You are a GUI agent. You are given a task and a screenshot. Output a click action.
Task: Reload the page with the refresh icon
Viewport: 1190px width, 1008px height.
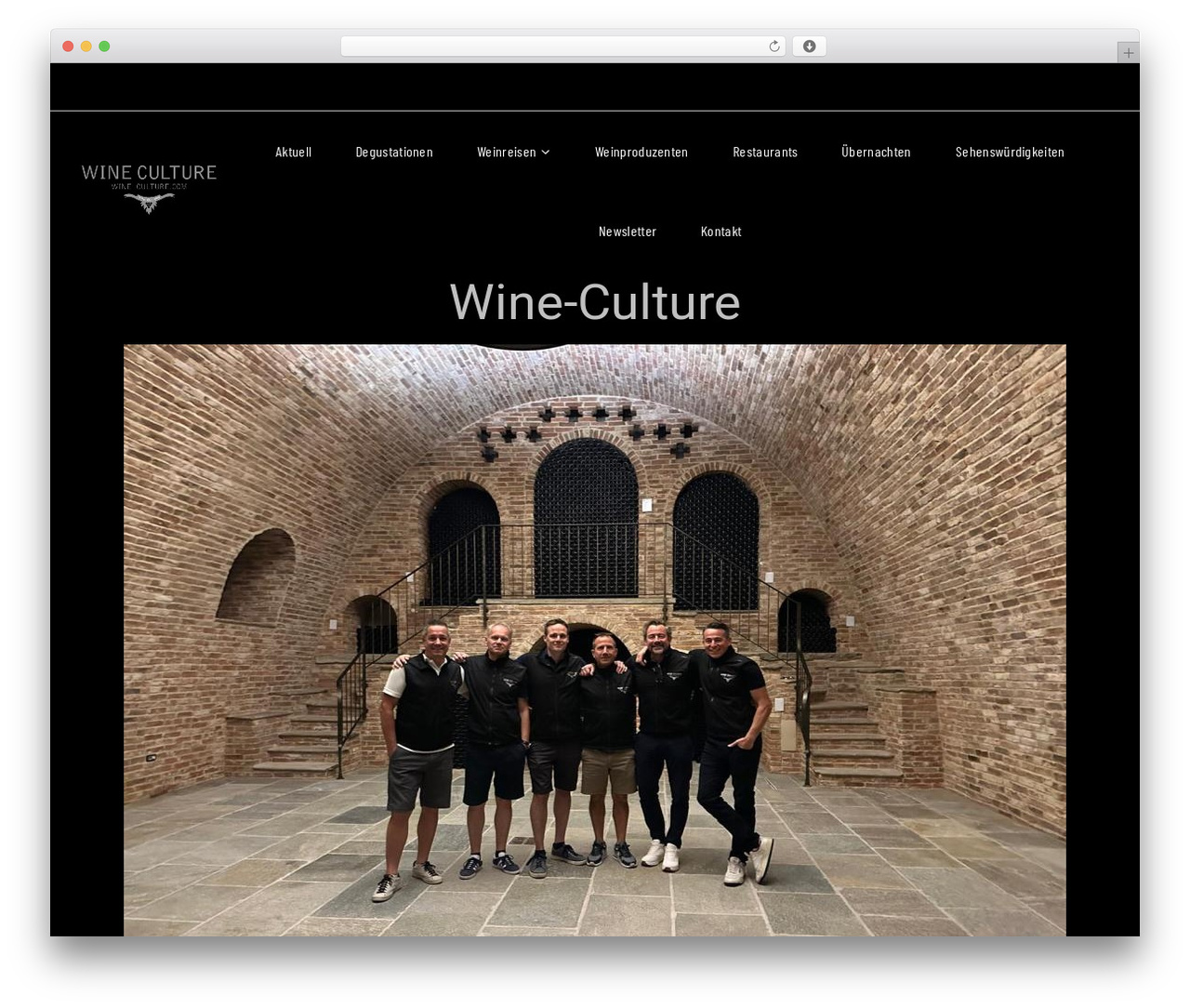(x=774, y=46)
